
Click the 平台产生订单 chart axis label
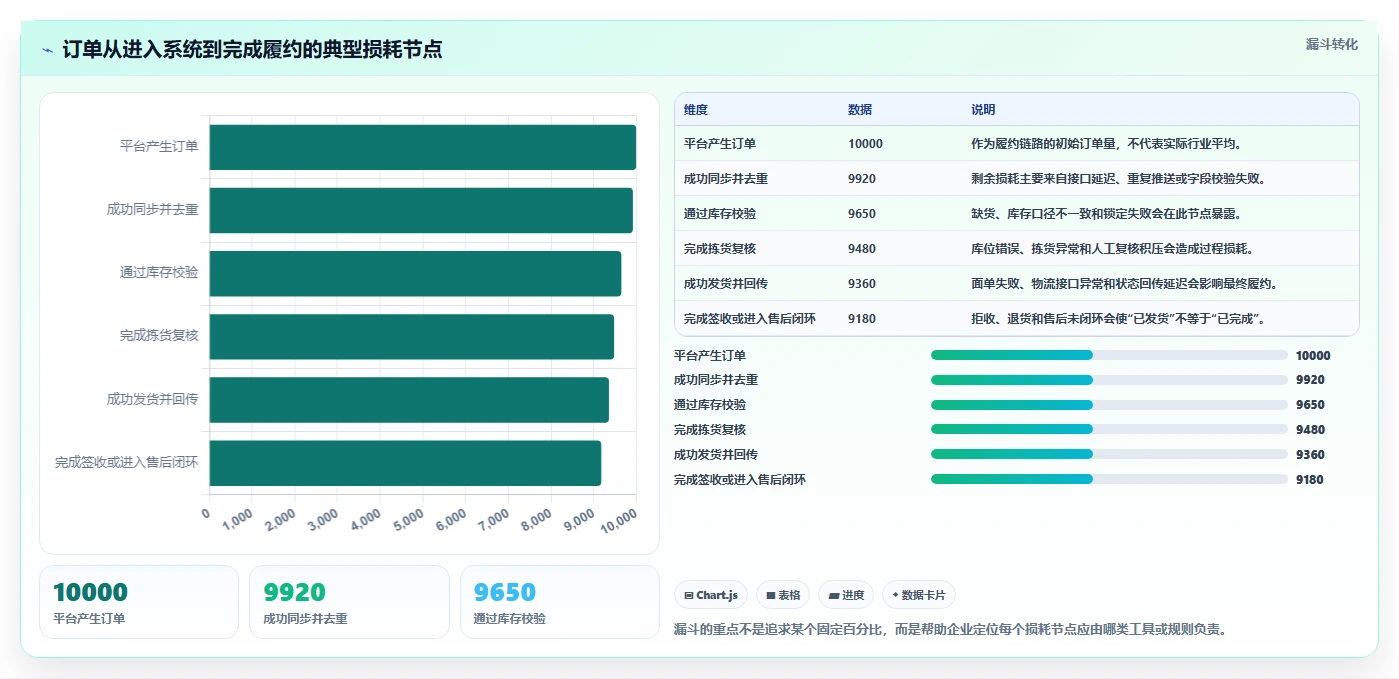click(x=159, y=147)
